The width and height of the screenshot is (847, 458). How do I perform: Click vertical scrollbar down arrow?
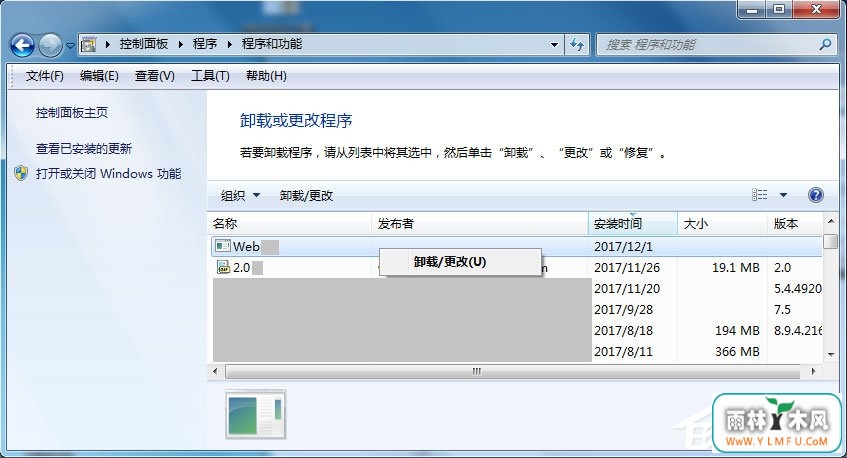pyautogui.click(x=831, y=355)
